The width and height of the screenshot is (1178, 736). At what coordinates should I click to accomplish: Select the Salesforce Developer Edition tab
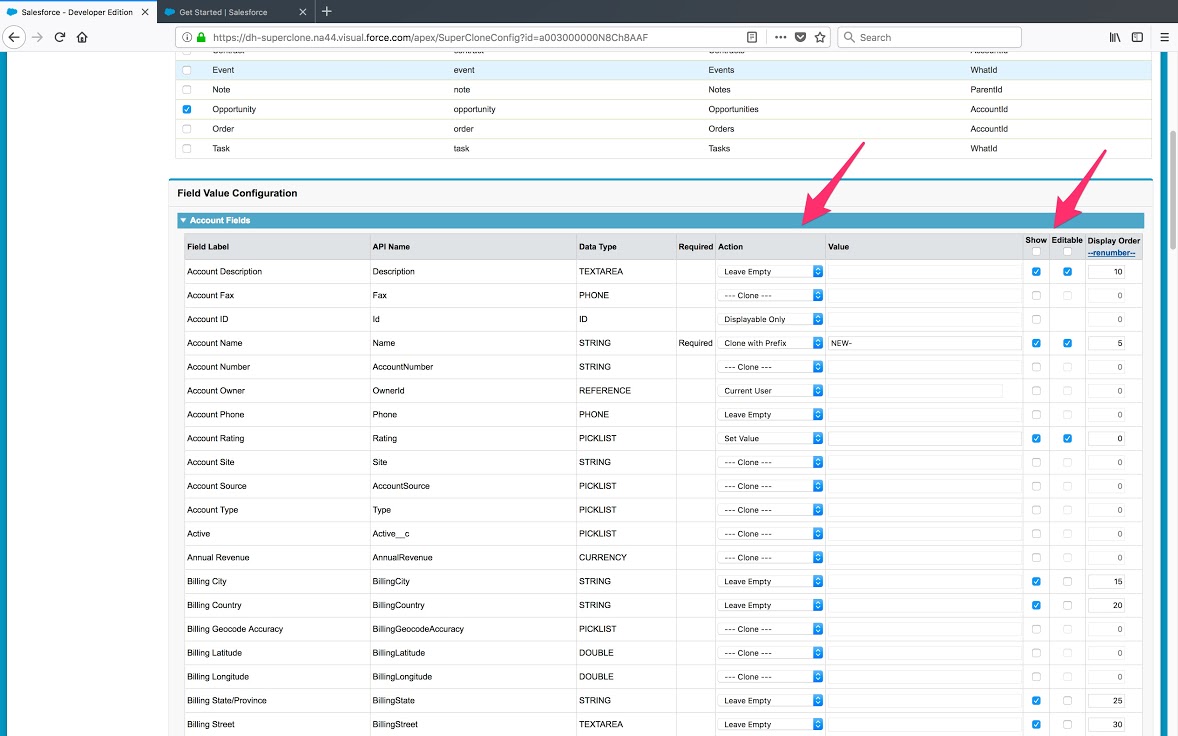click(76, 12)
